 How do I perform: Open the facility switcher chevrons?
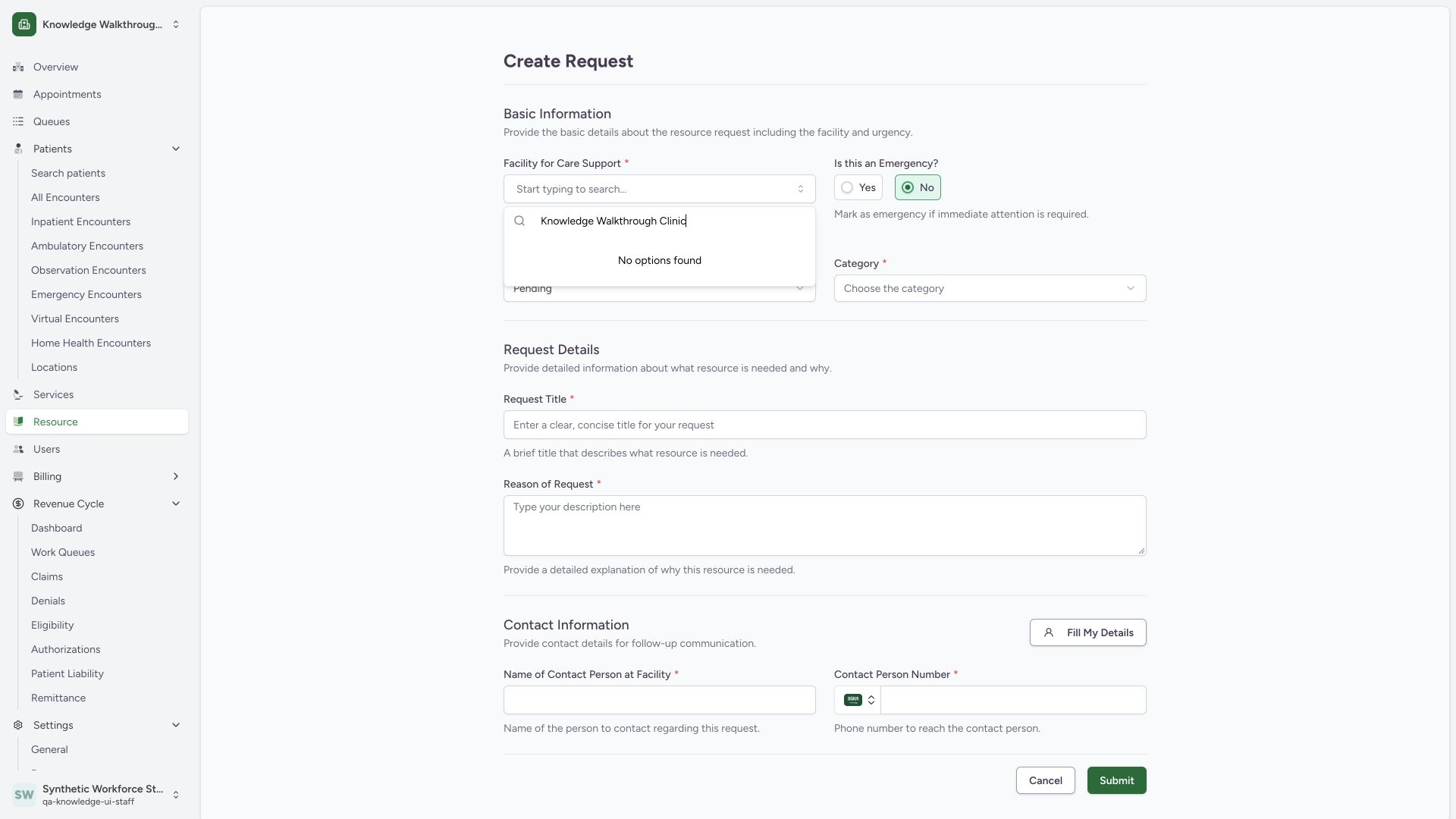coord(176,24)
